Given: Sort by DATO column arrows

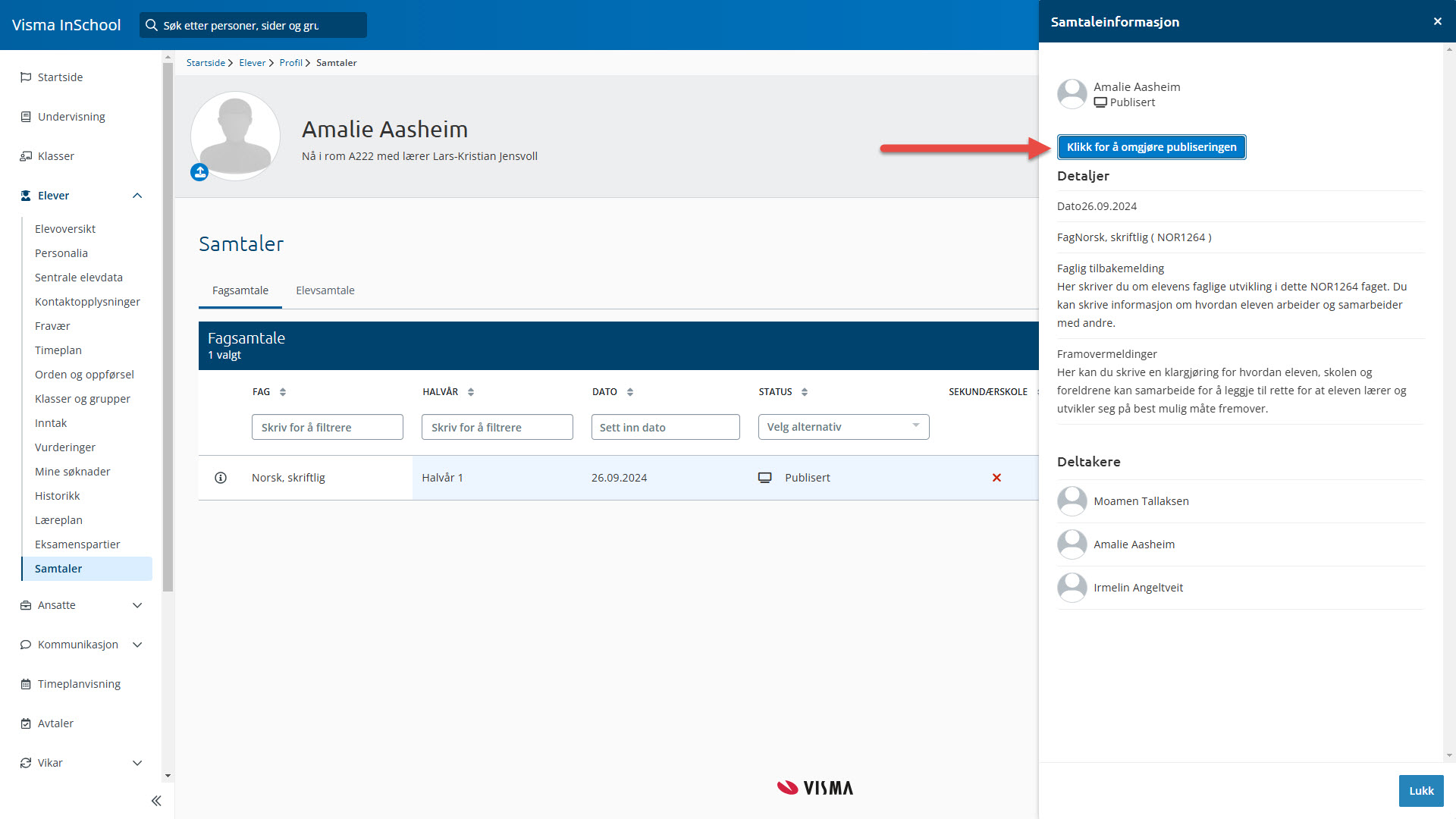Looking at the screenshot, I should click(630, 392).
